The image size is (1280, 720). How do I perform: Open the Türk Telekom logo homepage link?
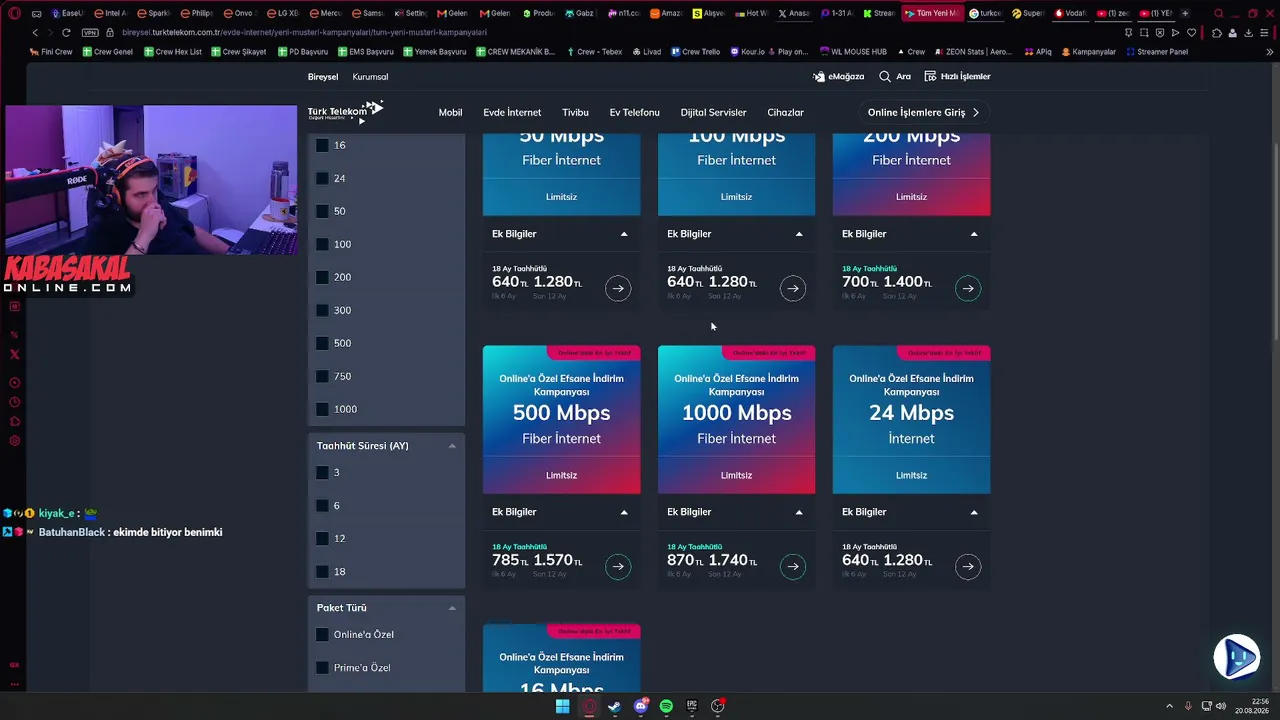[345, 111]
